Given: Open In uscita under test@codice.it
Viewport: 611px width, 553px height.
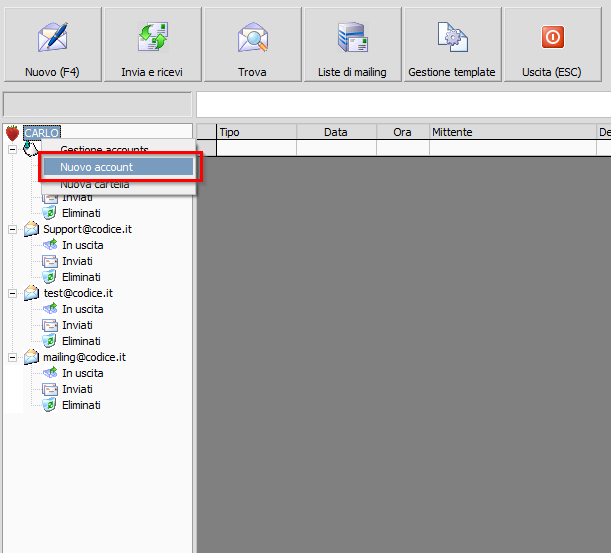Looking at the screenshot, I should (83, 309).
